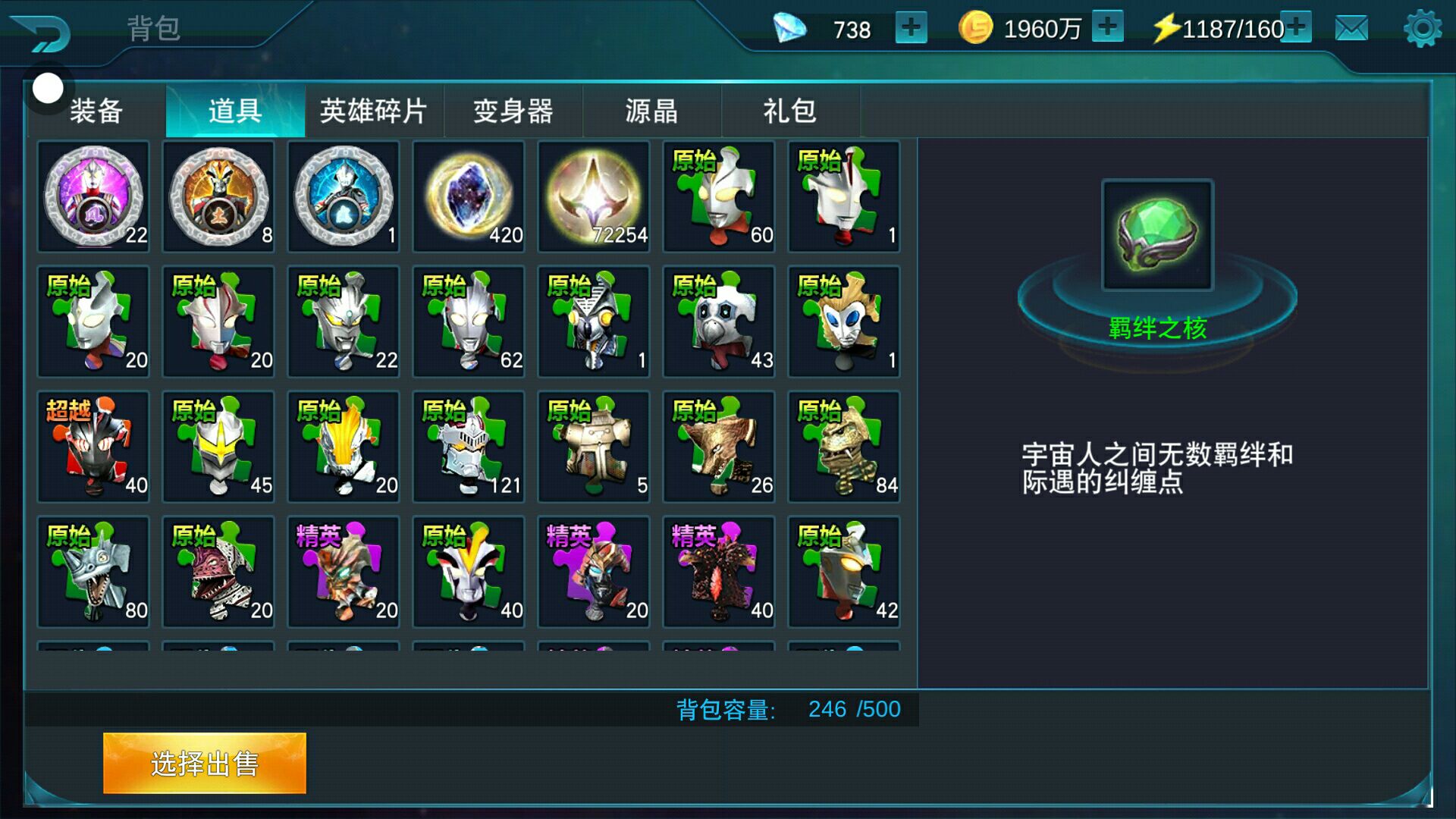Viewport: 1456px width, 819px height.
Task: Add diamonds with plus button
Action: tap(911, 28)
